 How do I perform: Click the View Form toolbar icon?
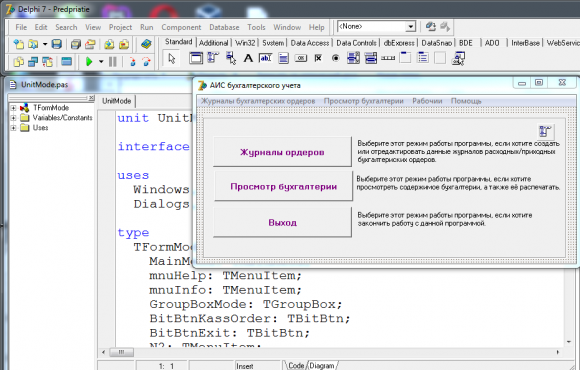(x=33, y=61)
